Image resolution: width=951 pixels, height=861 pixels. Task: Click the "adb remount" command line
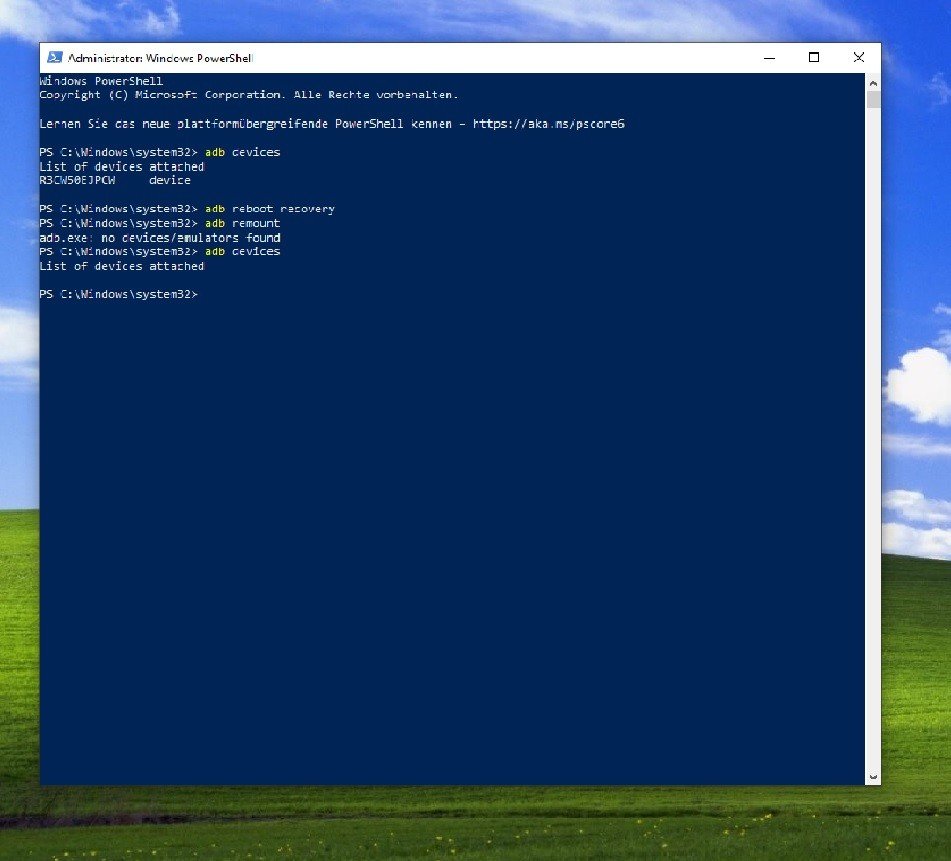pyautogui.click(x=242, y=223)
